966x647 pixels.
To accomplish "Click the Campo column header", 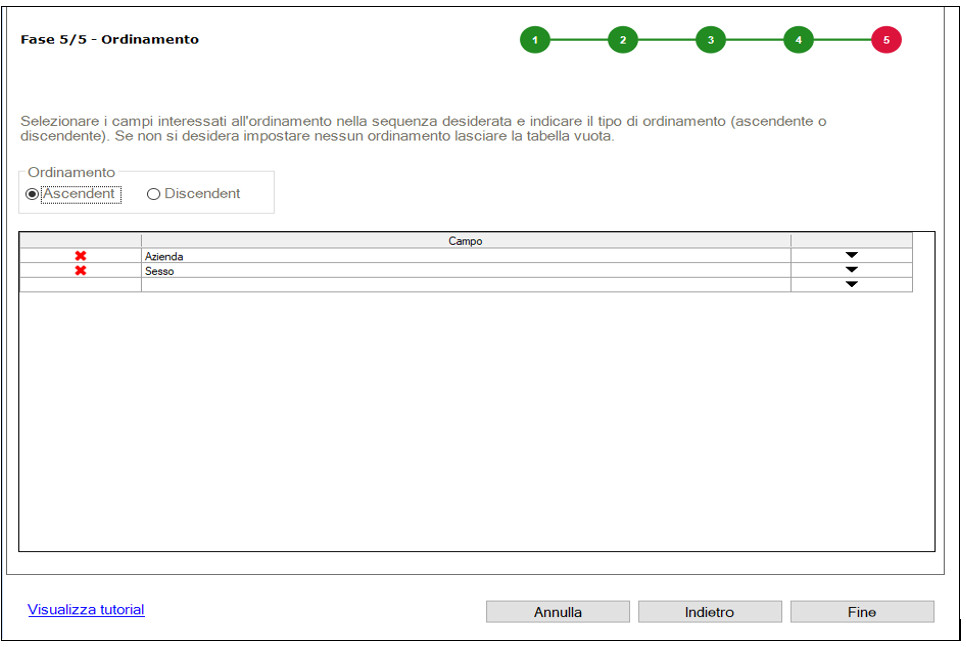I will click(466, 241).
